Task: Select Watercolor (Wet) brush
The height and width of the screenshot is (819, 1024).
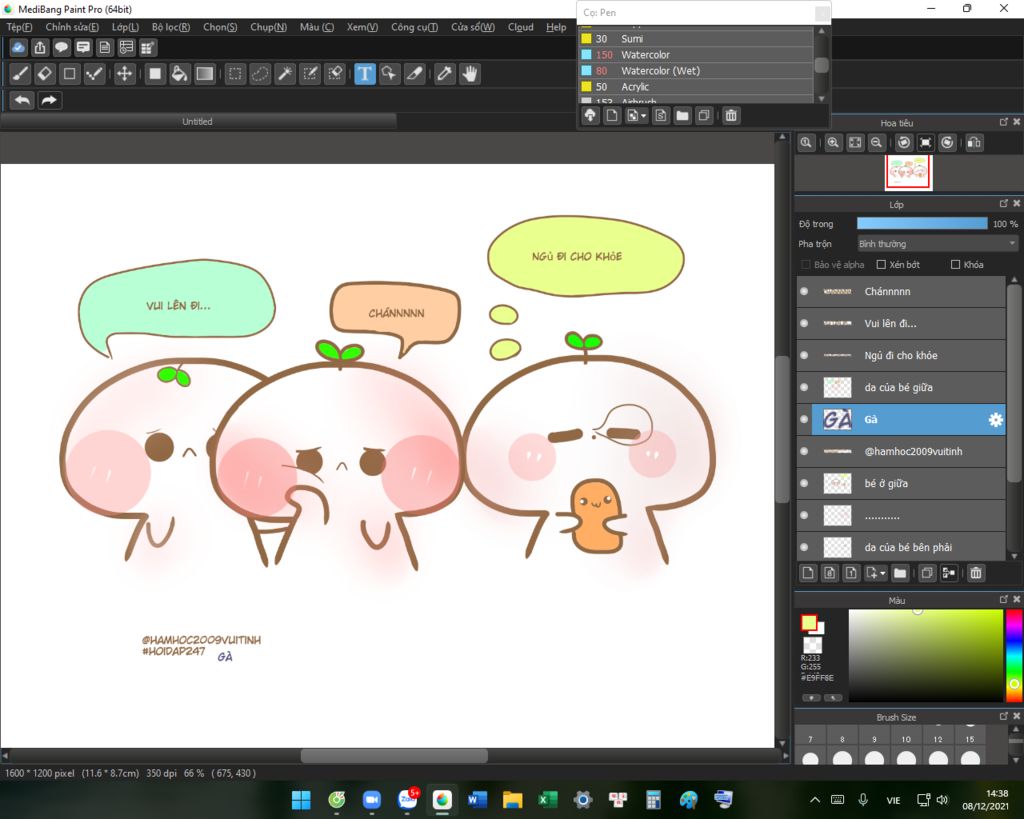Action: [696, 71]
